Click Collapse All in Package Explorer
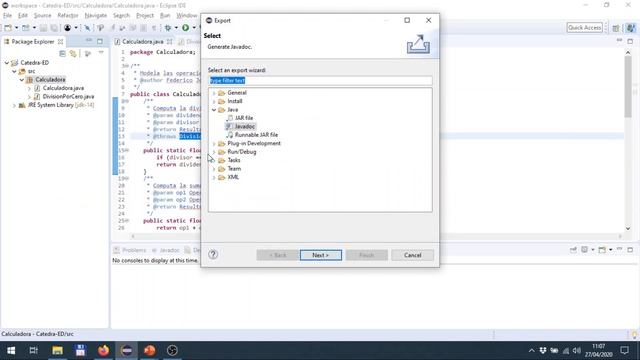 coord(62,53)
